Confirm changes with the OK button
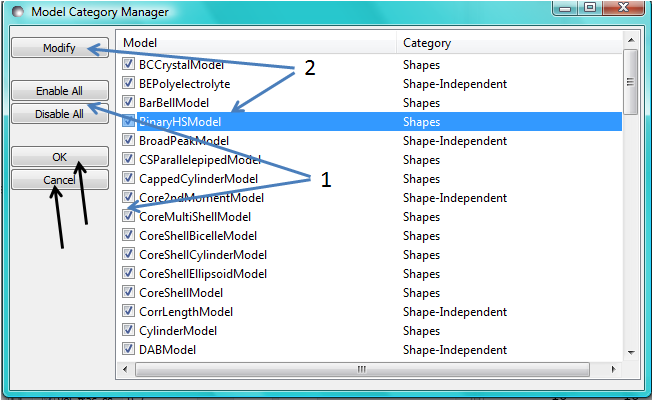 pos(59,158)
